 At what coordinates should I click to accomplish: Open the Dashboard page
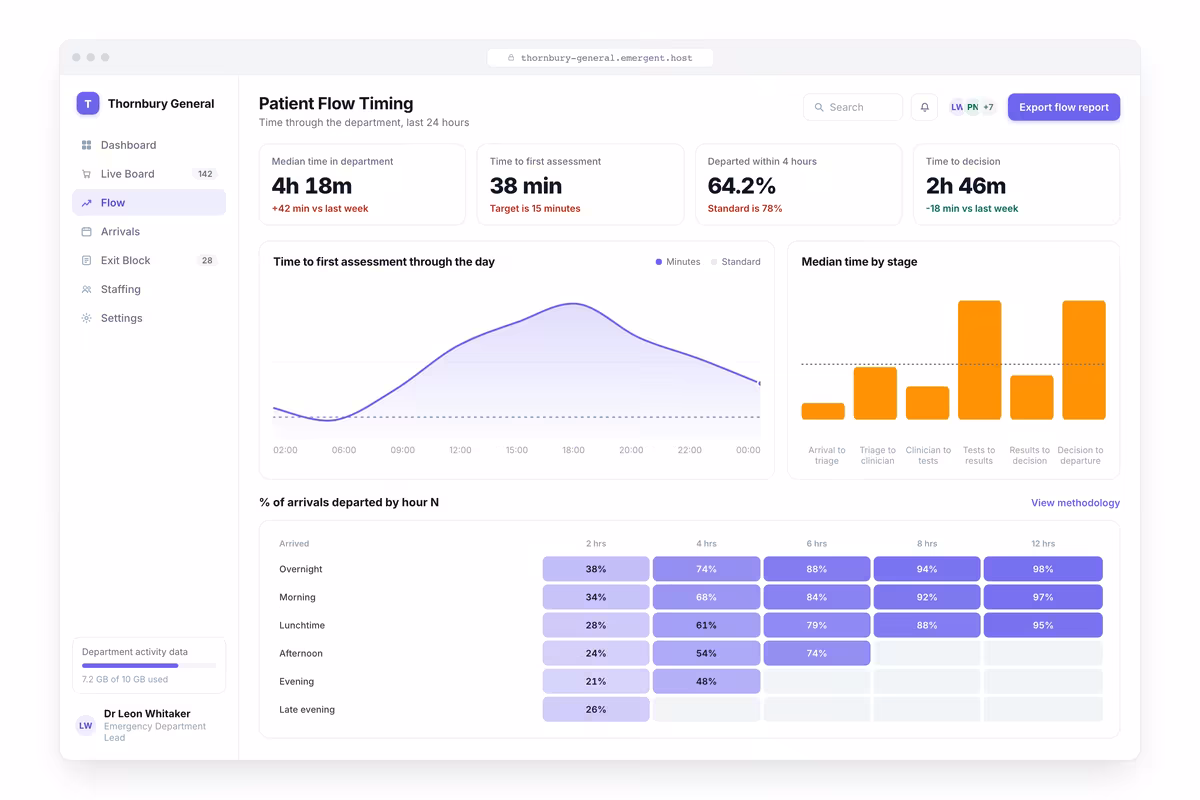[149, 145]
